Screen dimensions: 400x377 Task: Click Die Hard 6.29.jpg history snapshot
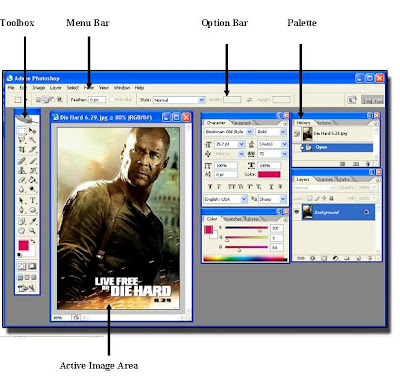(333, 133)
